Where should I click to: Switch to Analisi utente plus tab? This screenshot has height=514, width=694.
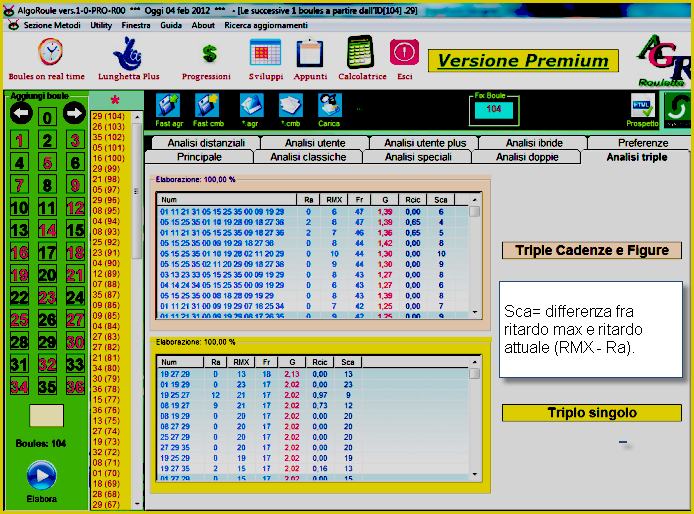tap(425, 143)
